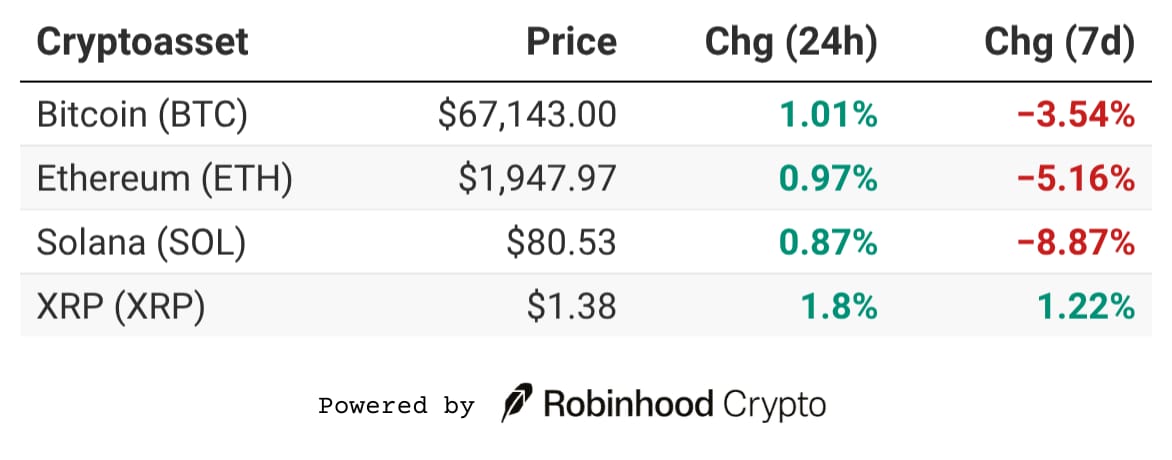This screenshot has width=1172, height=460.
Task: Click Bitcoin's price of $67,143.00
Action: [x=528, y=115]
